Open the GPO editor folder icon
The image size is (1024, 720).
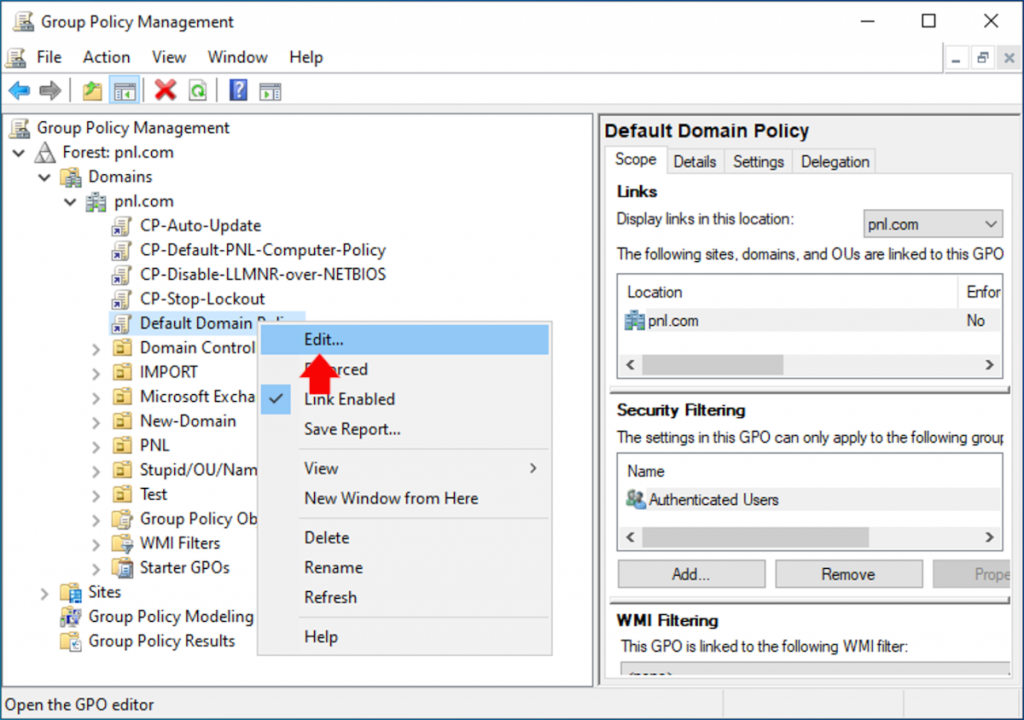click(89, 90)
